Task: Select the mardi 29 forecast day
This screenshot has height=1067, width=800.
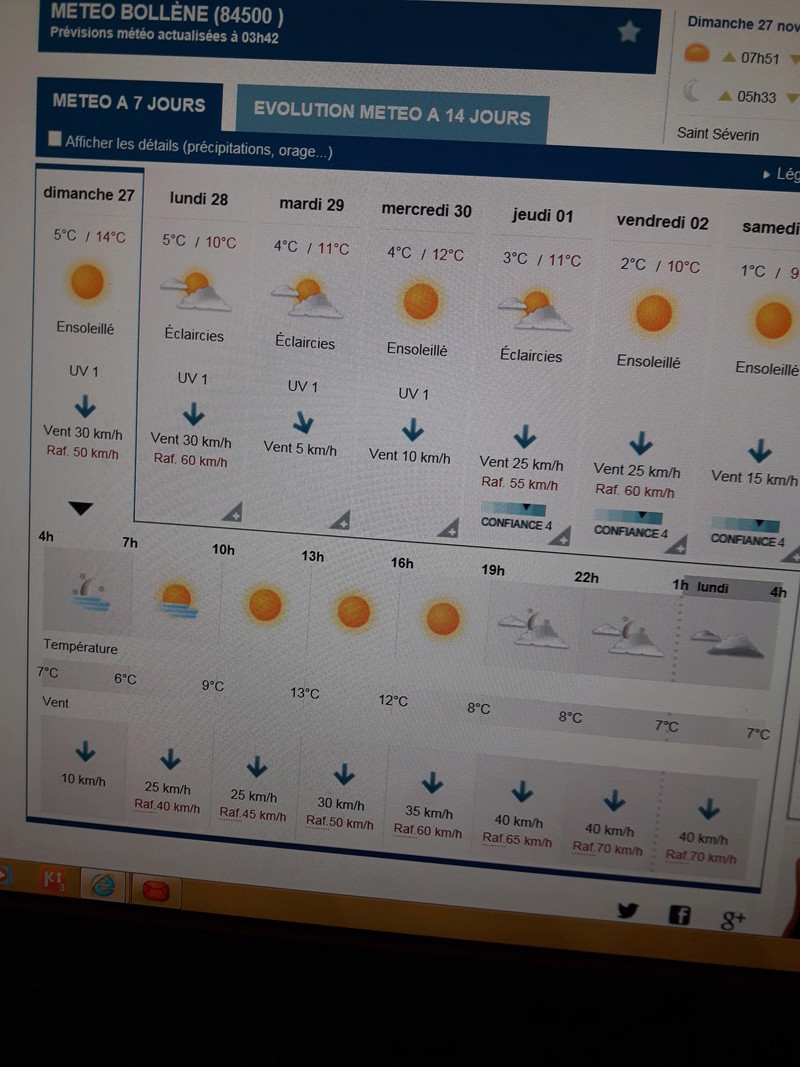Action: click(312, 204)
